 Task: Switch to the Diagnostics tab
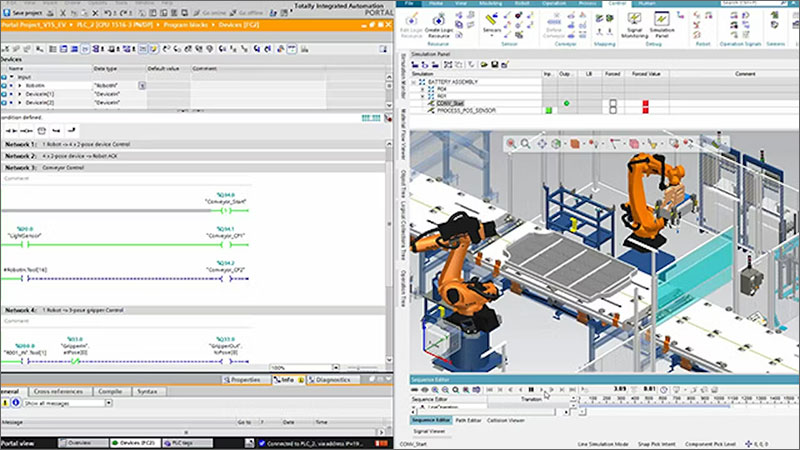[x=330, y=380]
